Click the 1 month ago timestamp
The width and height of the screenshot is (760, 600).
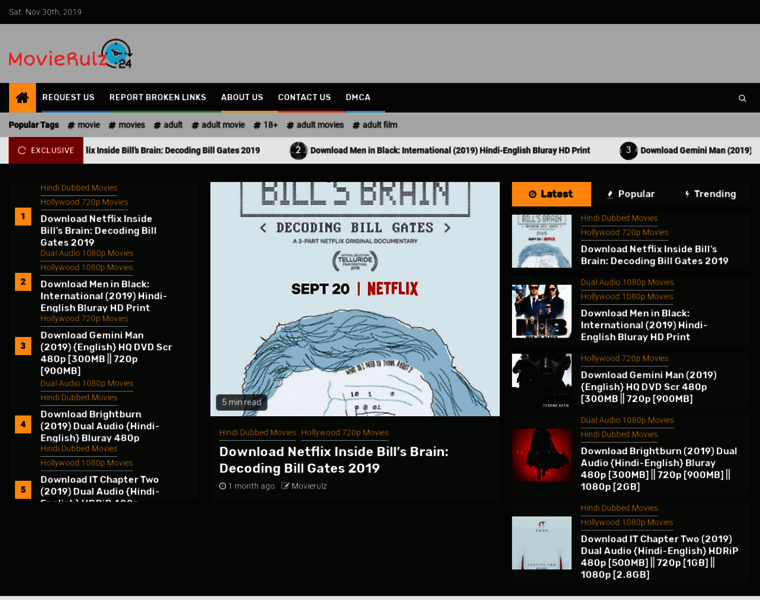coord(247,486)
